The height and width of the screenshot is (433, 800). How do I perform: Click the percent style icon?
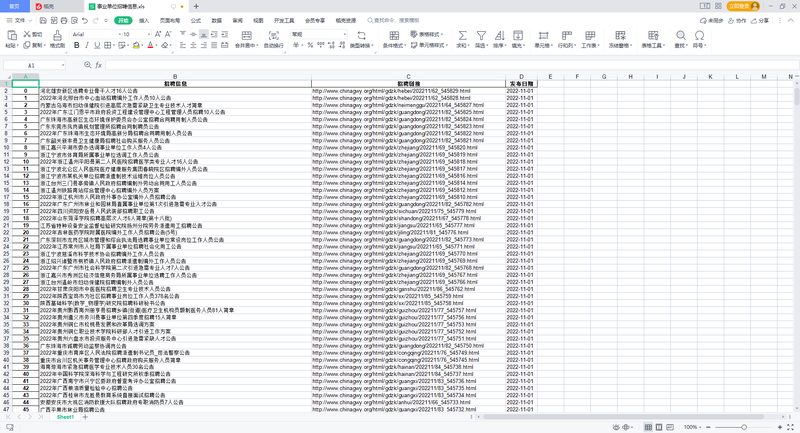(x=310, y=45)
